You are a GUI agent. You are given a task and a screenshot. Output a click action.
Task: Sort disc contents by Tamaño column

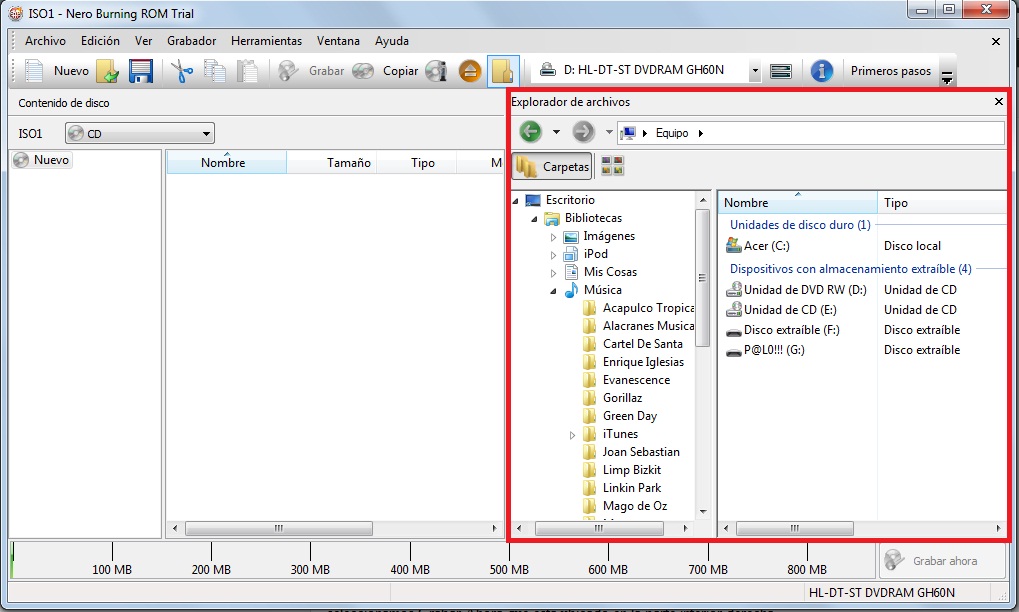(331, 162)
